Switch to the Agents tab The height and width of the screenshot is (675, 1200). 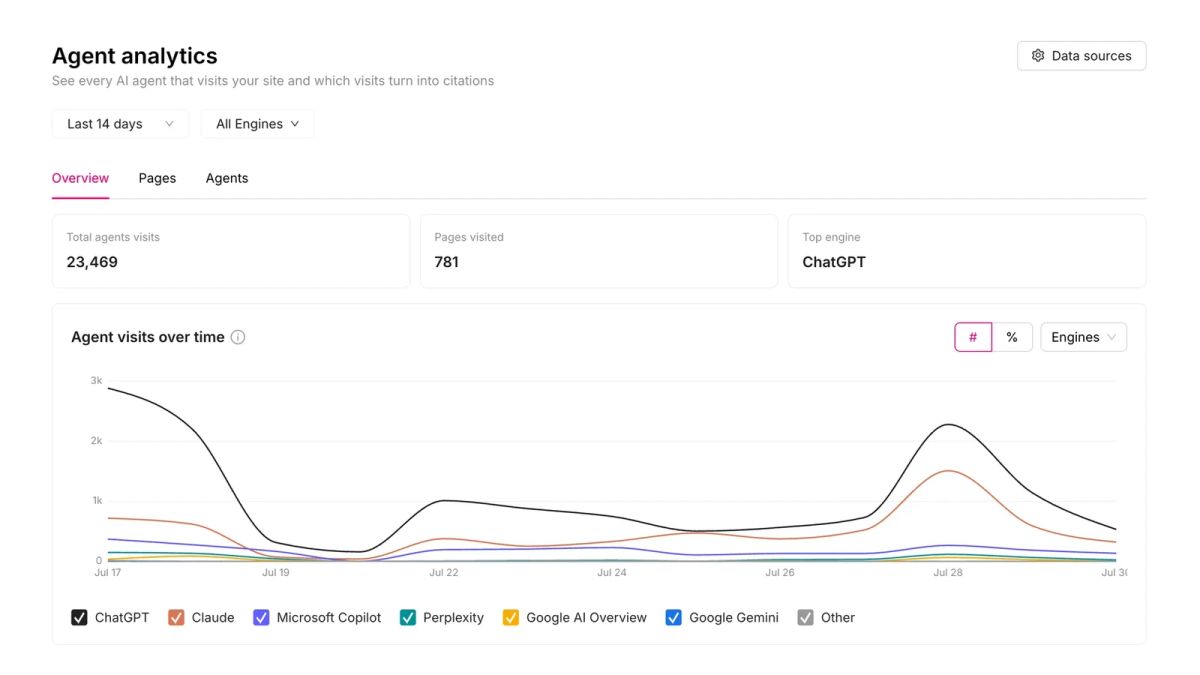pyautogui.click(x=227, y=178)
